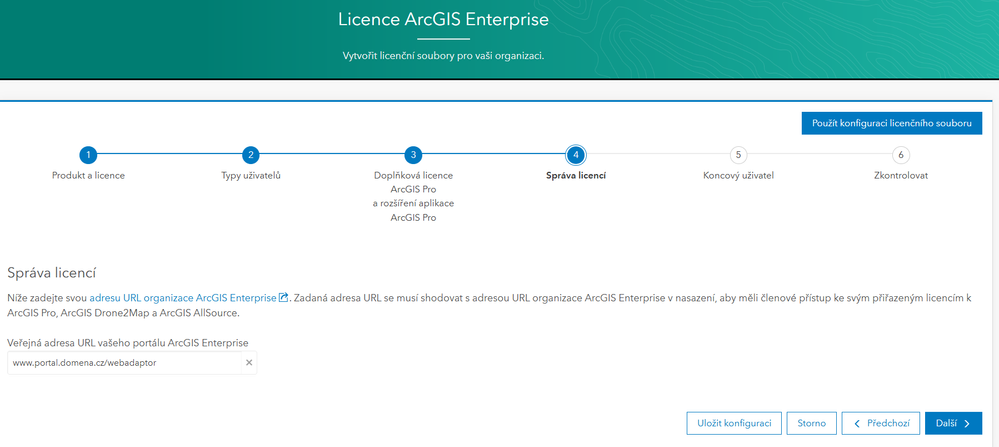Go to step 2 Typy uživatelů circle

[250, 155]
